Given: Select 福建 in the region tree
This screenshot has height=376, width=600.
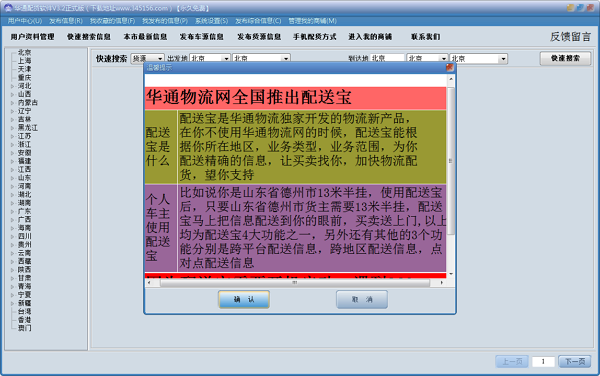Looking at the screenshot, I should (24, 161).
